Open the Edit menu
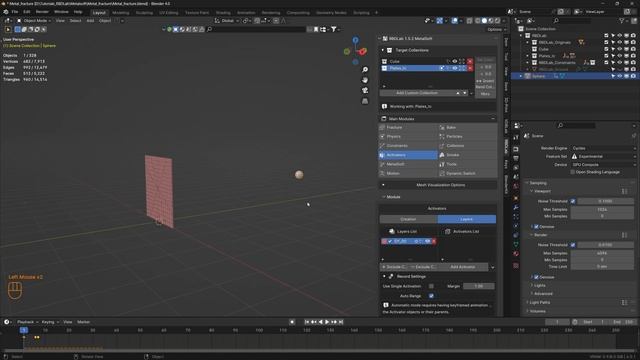Image resolution: width=640 pixels, height=360 pixels. (x=27, y=12)
